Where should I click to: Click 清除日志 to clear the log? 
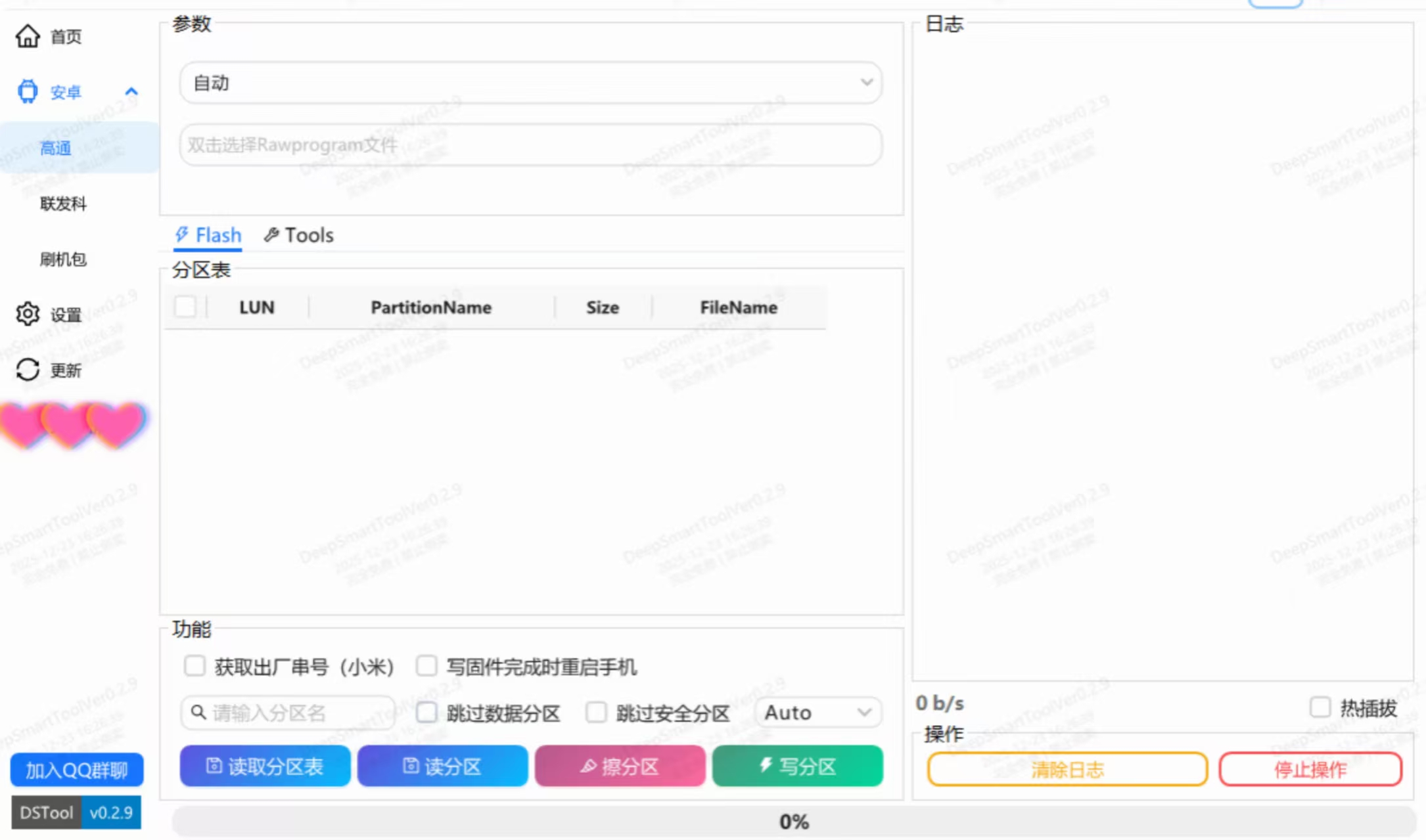1067,769
